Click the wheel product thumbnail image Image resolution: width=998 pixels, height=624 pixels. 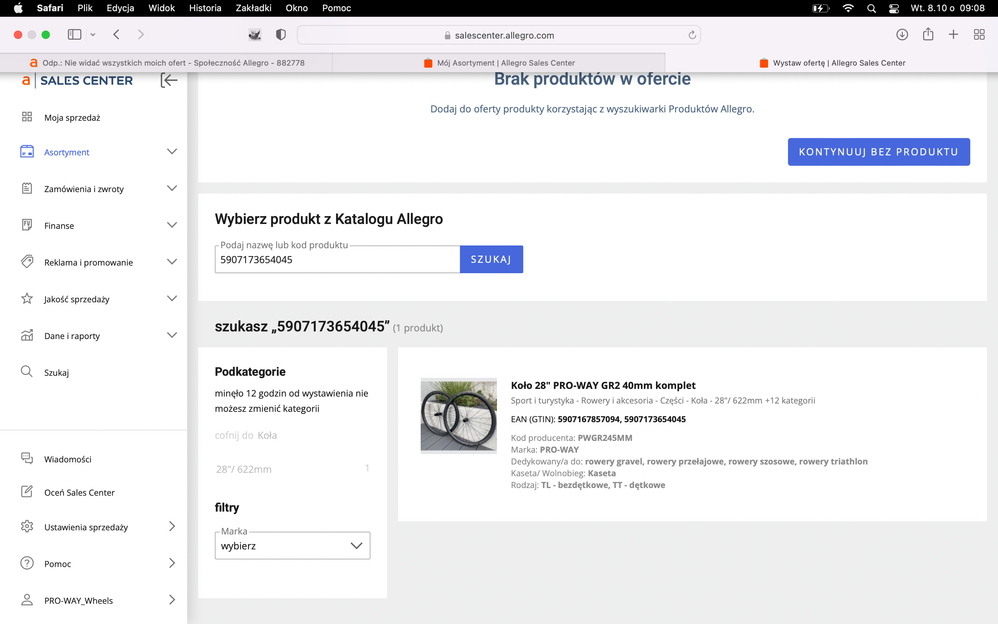(x=458, y=416)
